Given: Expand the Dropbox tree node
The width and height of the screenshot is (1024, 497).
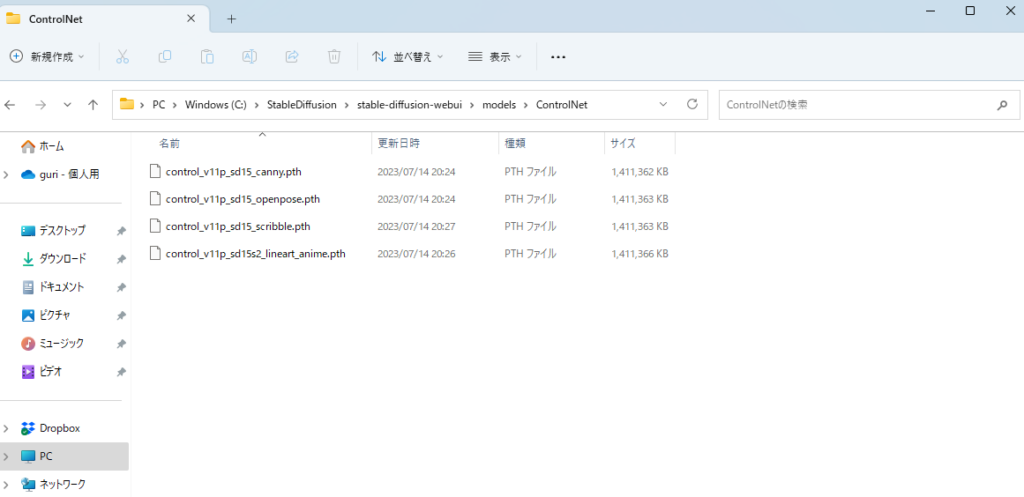Looking at the screenshot, I should (8, 428).
